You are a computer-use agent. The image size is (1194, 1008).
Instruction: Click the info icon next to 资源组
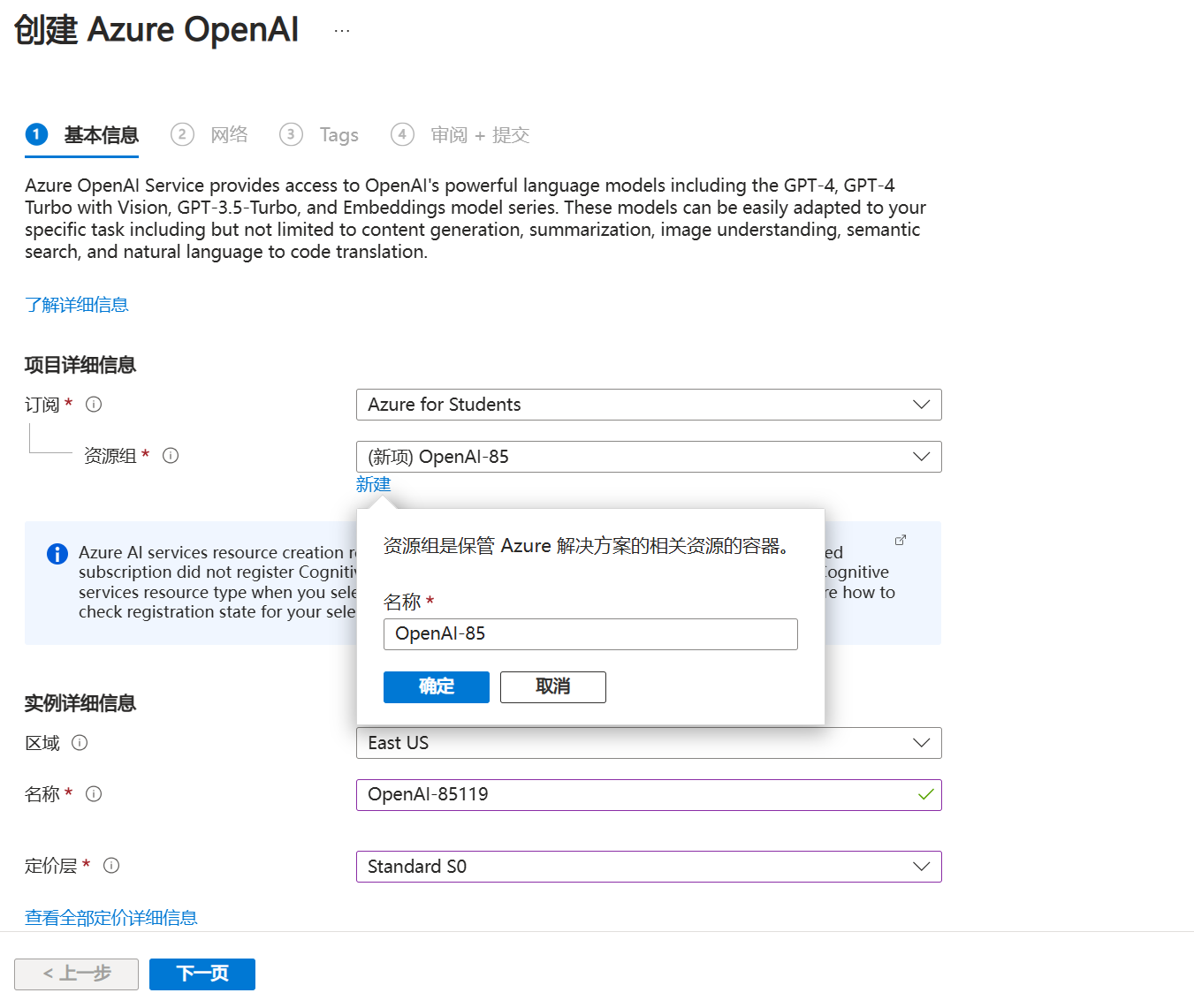point(171,456)
